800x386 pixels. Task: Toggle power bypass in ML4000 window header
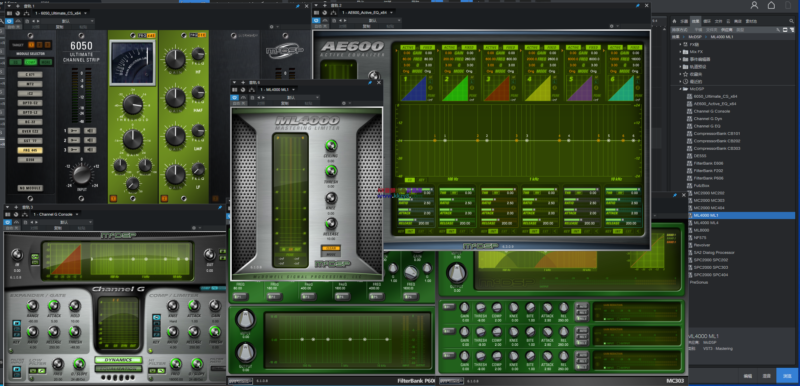tap(235, 97)
